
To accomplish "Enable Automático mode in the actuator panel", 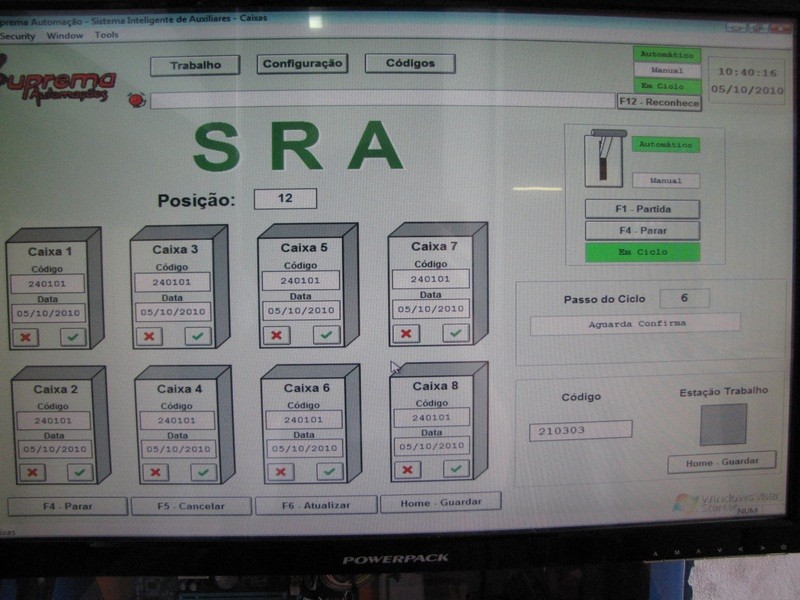I will point(666,145).
